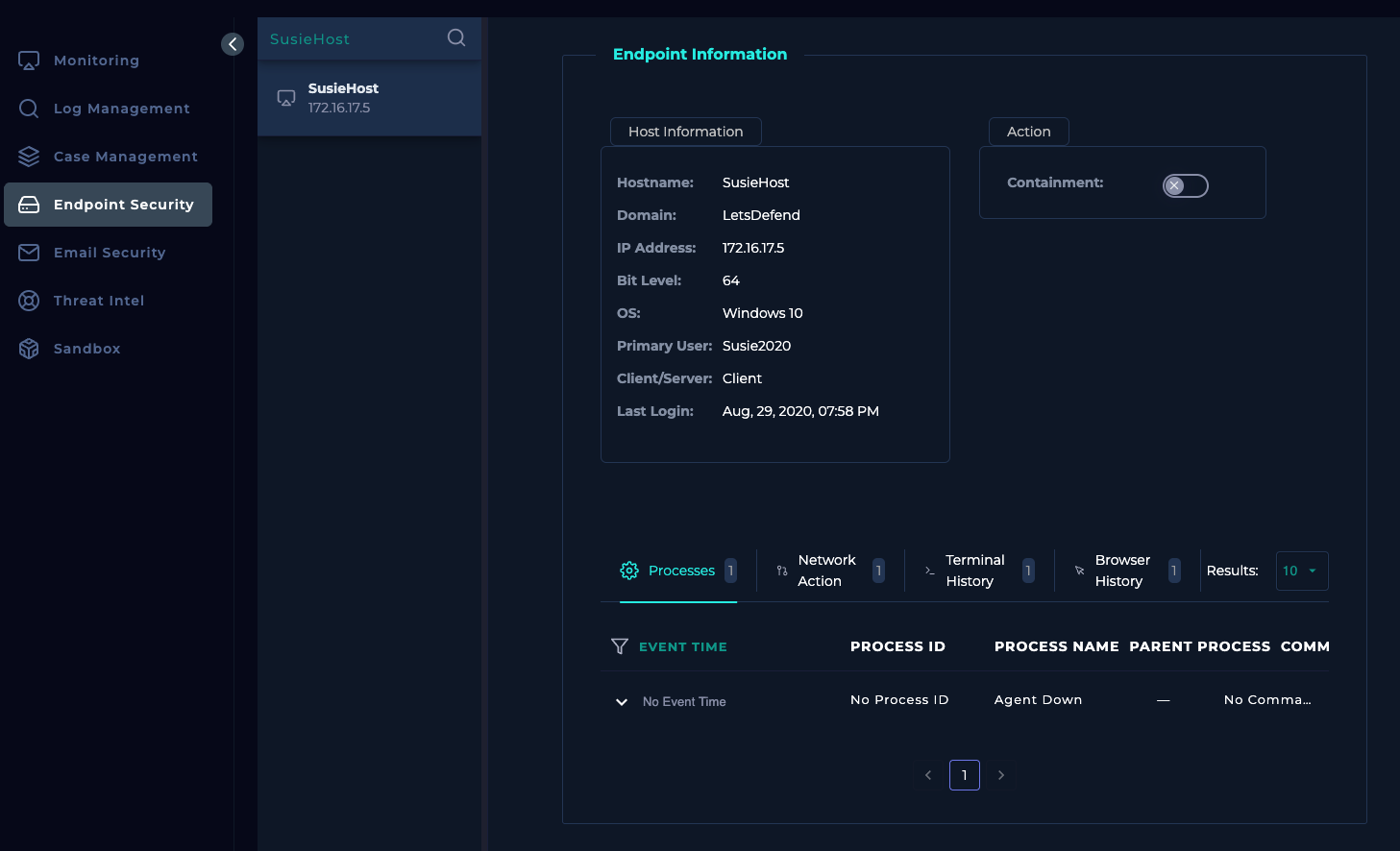This screenshot has width=1400, height=851.
Task: Go to previous page of process results
Action: [x=927, y=775]
